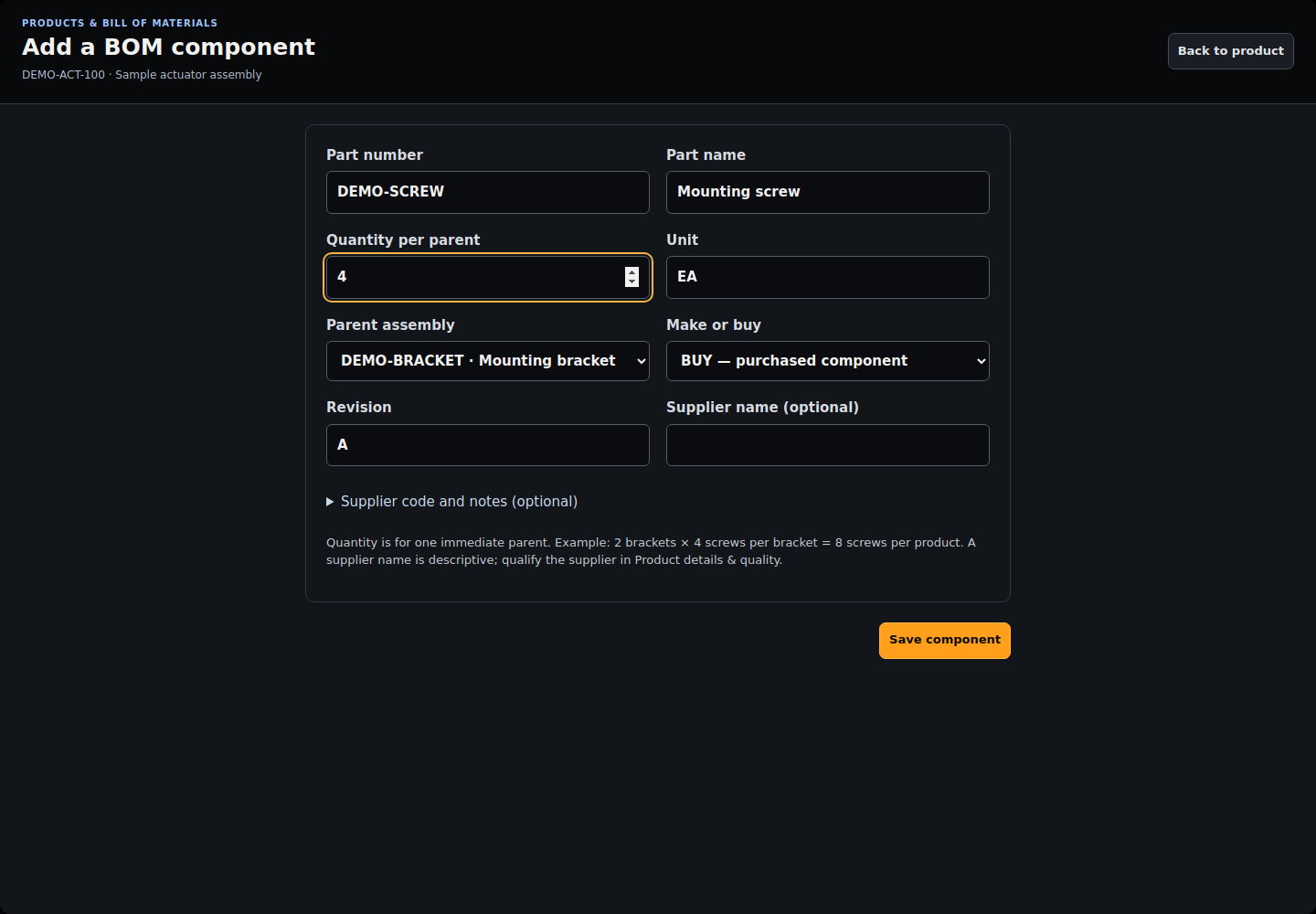The image size is (1316, 914).
Task: Expand Supplier code and notes section
Action: (x=452, y=502)
